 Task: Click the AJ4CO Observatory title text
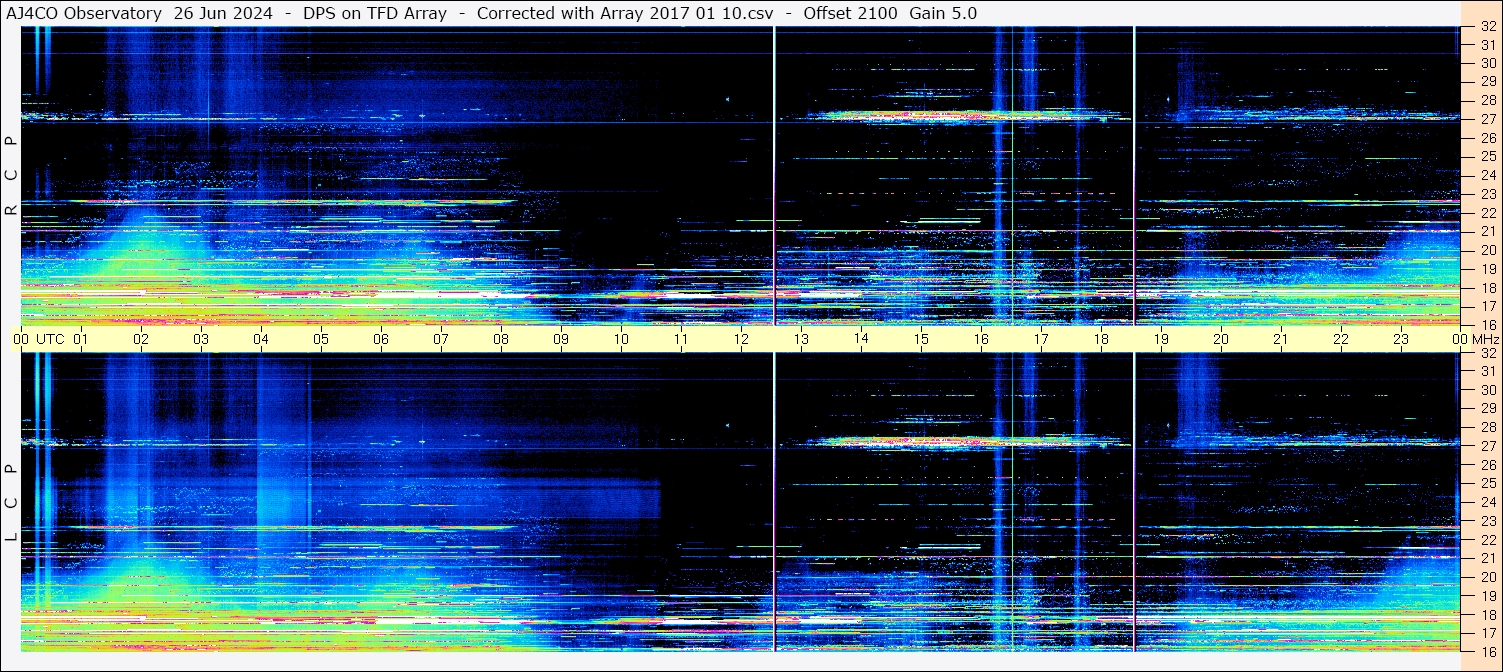[84, 13]
